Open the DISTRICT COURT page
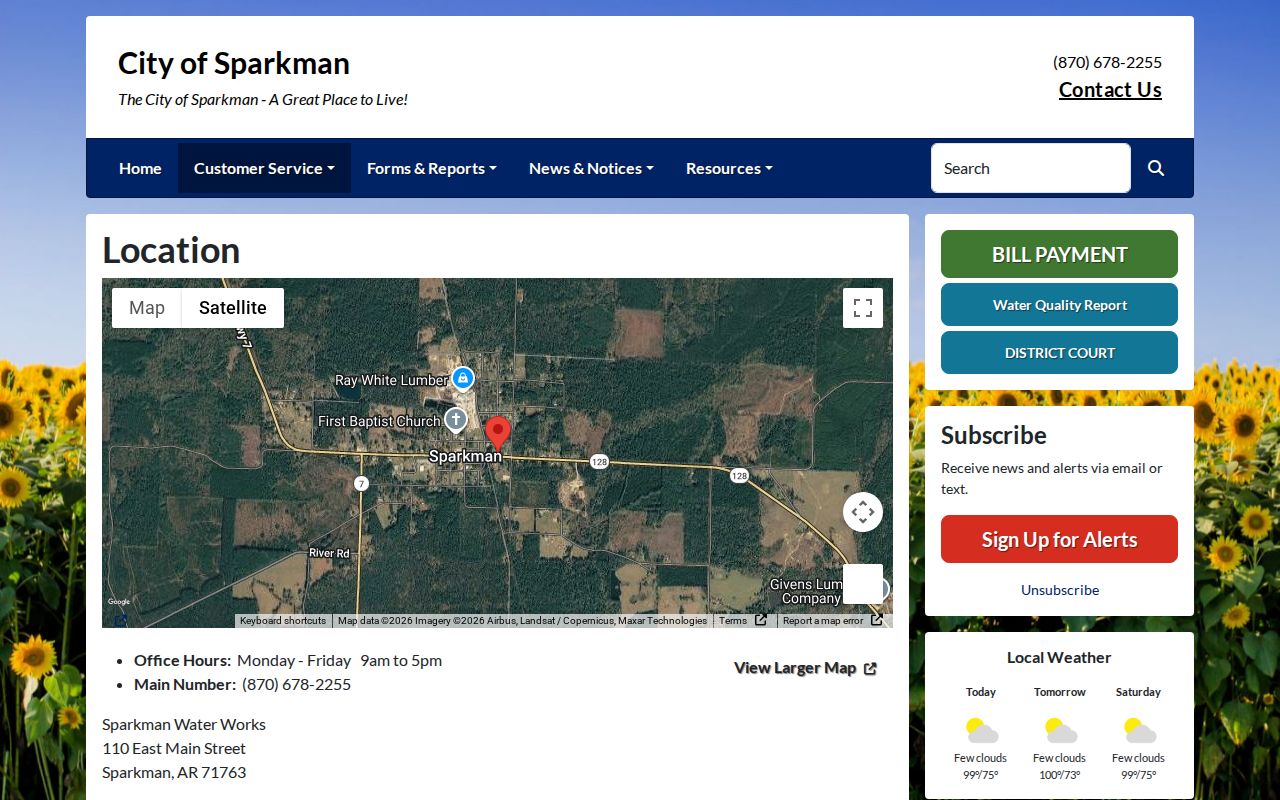The width and height of the screenshot is (1280, 800). [x=1059, y=353]
